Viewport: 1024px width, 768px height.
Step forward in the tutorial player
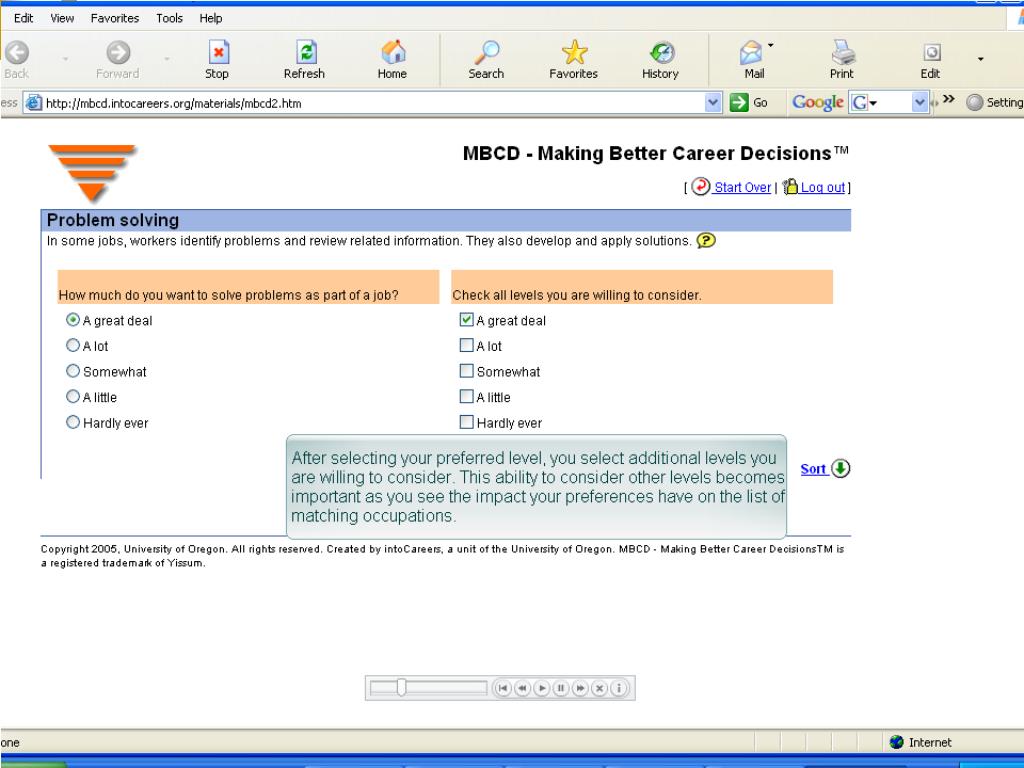580,688
